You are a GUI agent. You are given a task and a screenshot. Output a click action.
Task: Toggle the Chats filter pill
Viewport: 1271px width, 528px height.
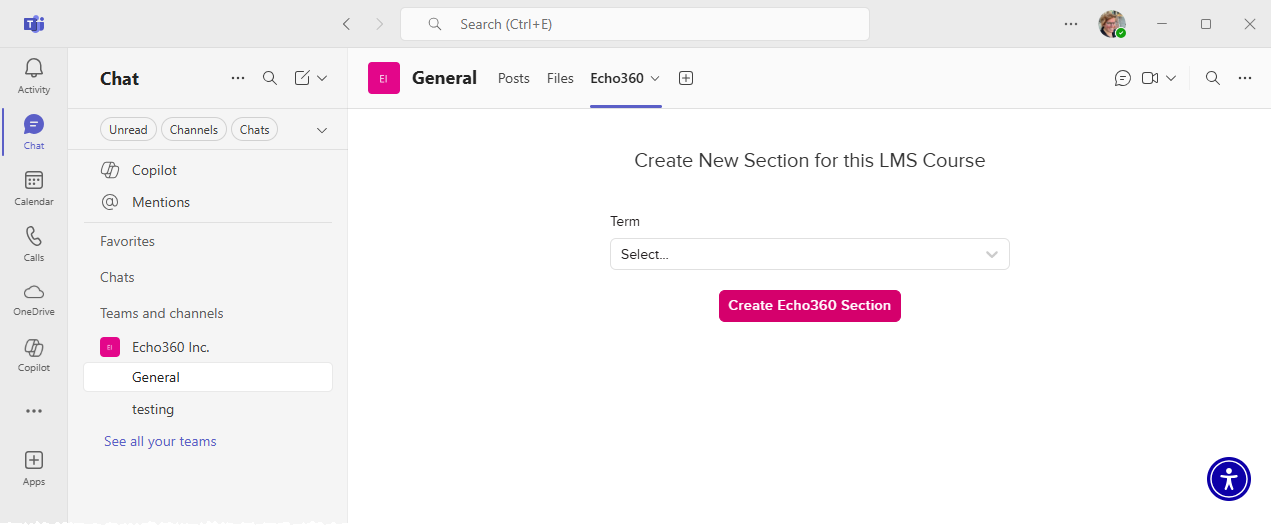(x=255, y=130)
